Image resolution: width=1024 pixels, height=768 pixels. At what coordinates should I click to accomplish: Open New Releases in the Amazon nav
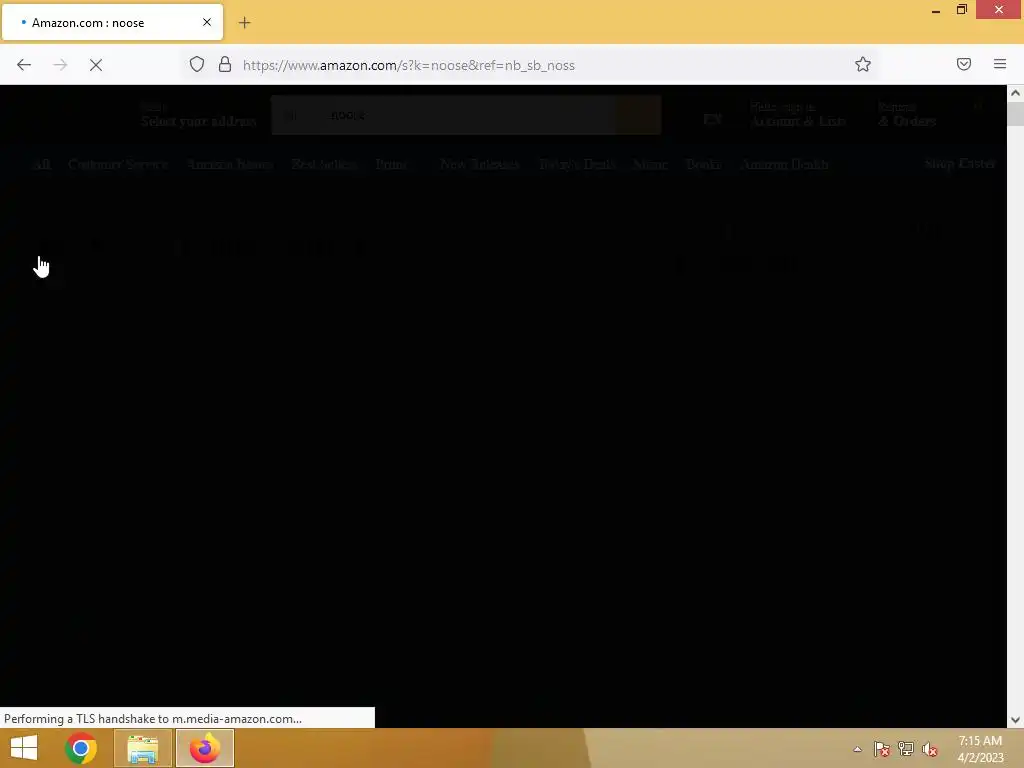pos(479,164)
